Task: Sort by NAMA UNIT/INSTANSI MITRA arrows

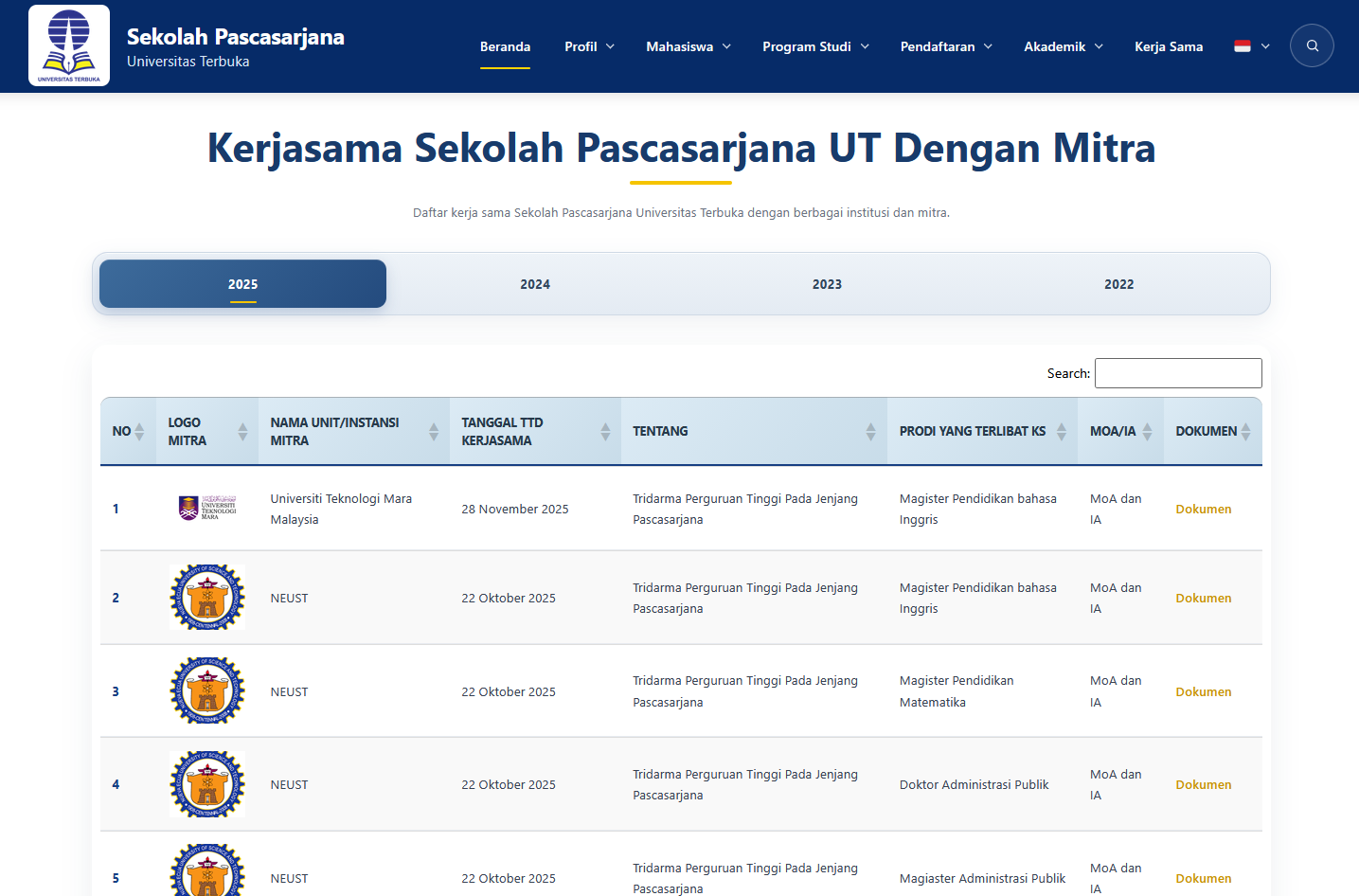Action: tap(434, 431)
